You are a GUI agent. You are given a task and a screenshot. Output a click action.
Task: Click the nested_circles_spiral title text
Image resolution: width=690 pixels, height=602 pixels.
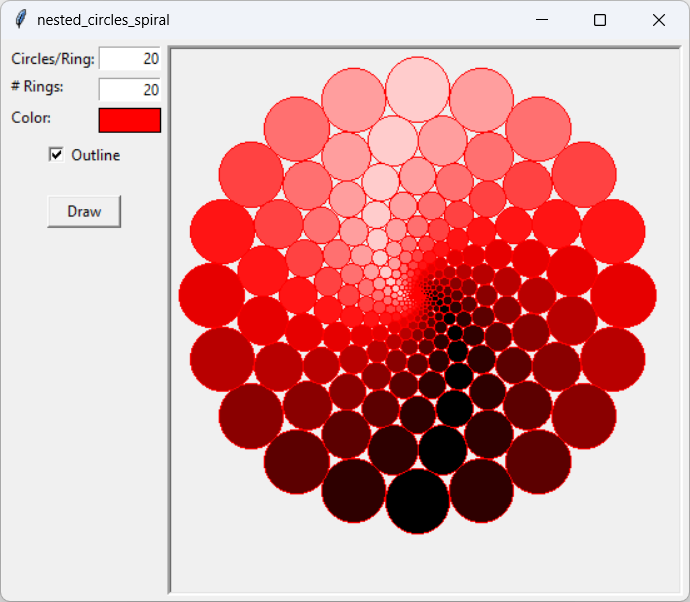point(103,20)
